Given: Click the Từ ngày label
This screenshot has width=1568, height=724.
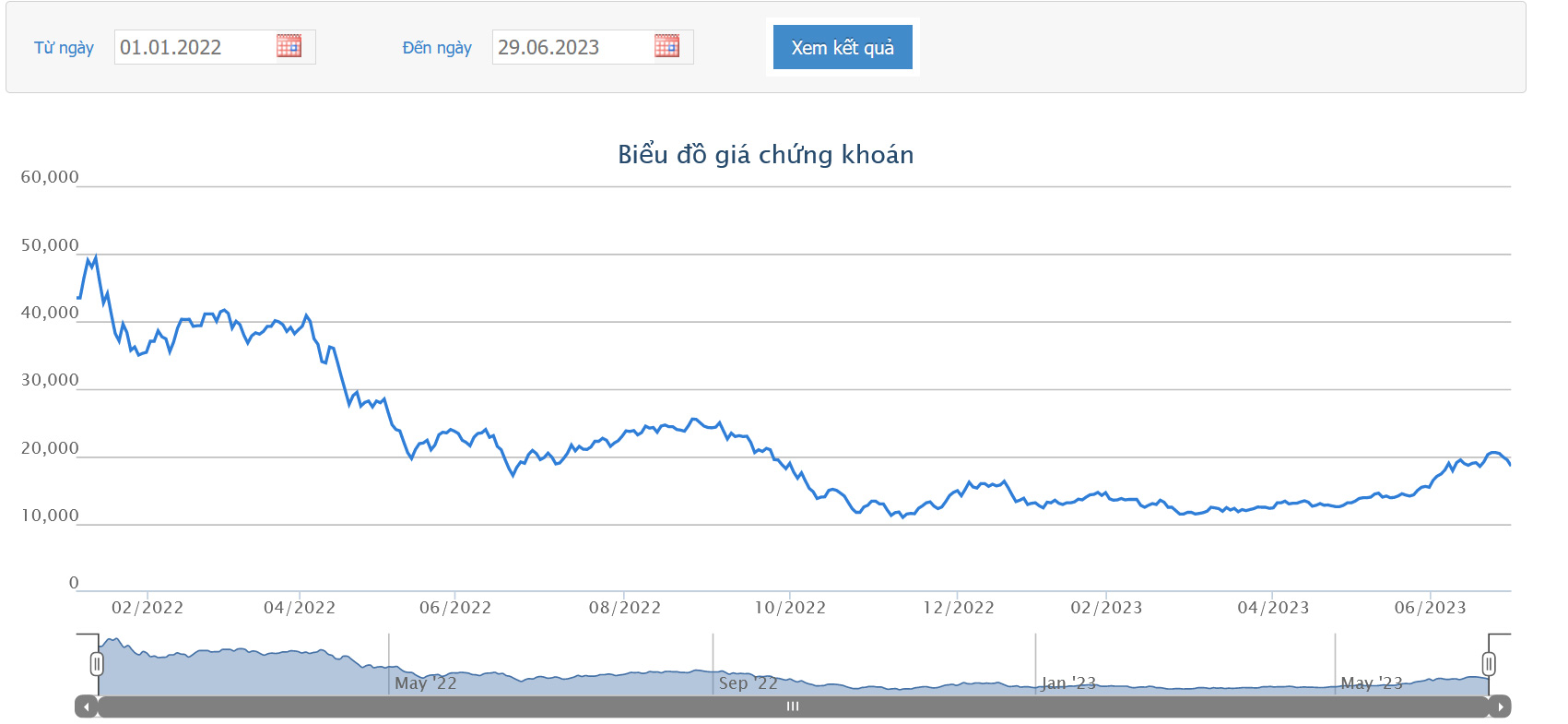Looking at the screenshot, I should pyautogui.click(x=64, y=48).
